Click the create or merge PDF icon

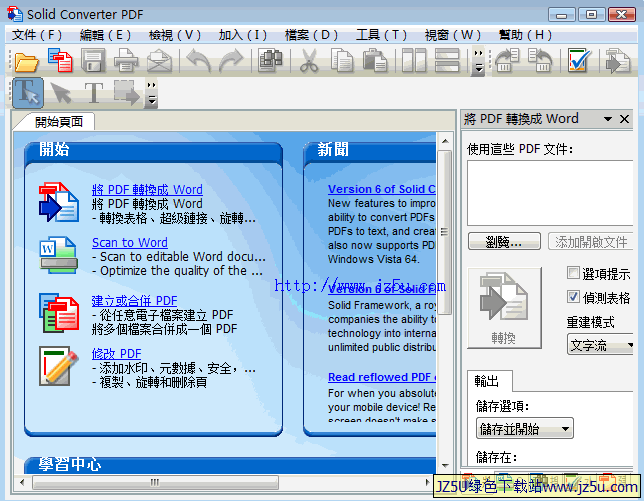[59, 313]
